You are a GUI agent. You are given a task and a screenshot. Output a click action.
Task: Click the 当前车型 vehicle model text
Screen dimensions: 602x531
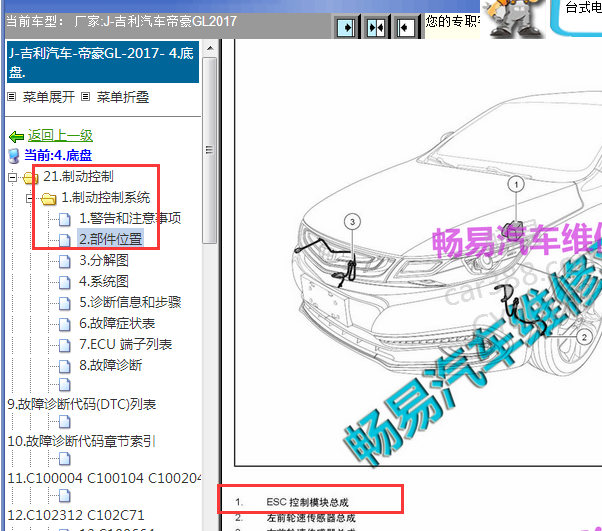[121, 22]
